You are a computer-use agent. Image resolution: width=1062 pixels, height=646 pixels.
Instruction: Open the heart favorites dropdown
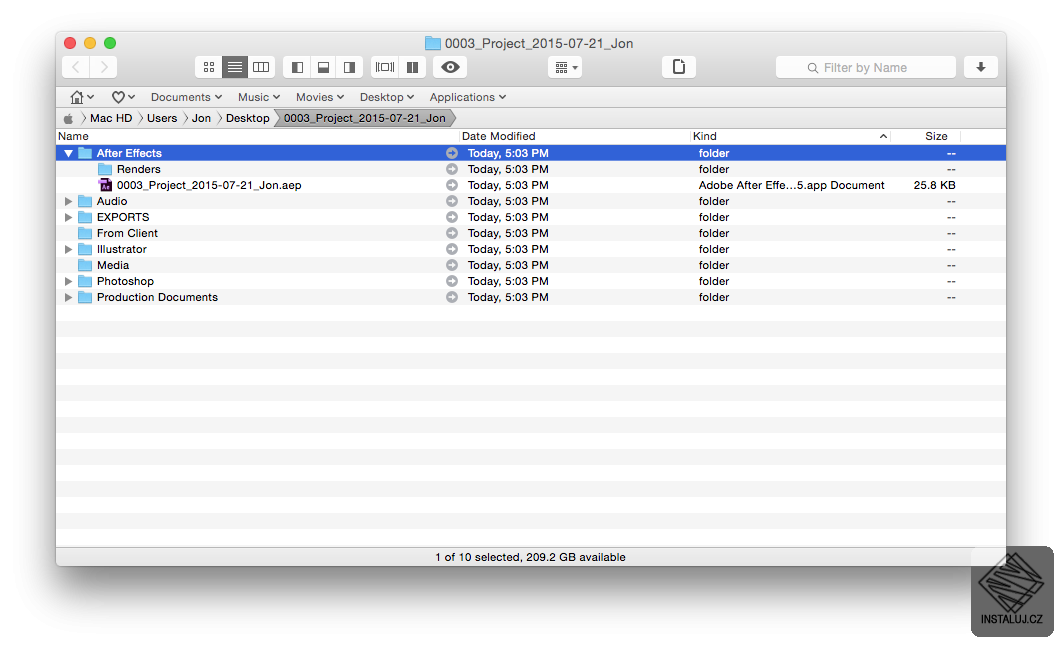pos(123,97)
